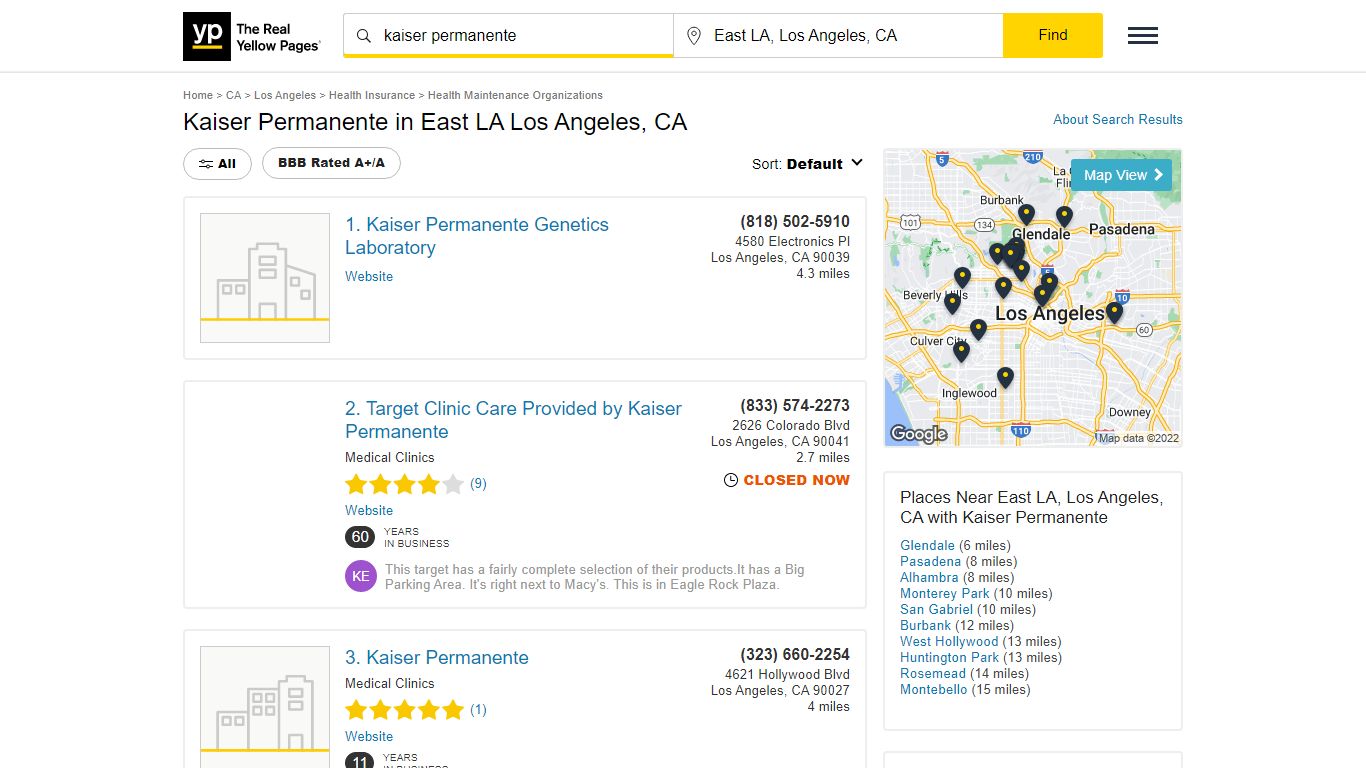The image size is (1366, 768).
Task: Apply the BBB Rated A+/A filter
Action: pyautogui.click(x=331, y=163)
